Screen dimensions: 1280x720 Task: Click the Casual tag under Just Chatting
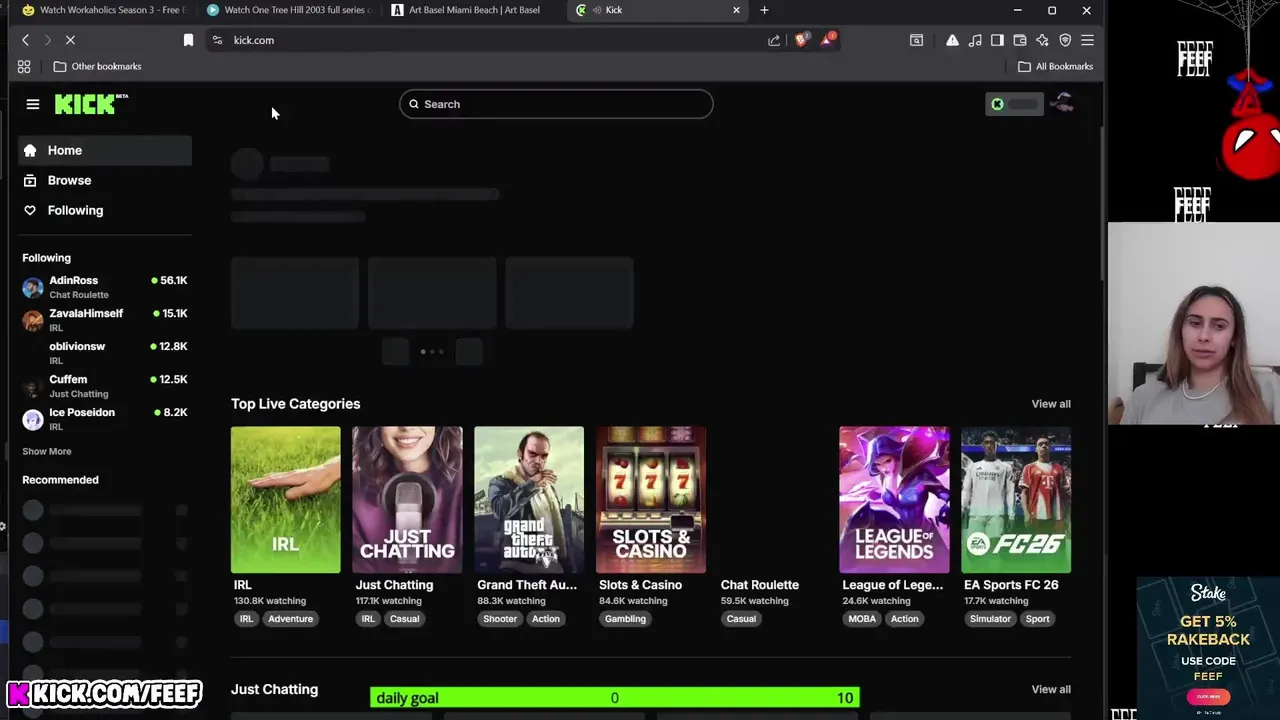[x=404, y=619]
